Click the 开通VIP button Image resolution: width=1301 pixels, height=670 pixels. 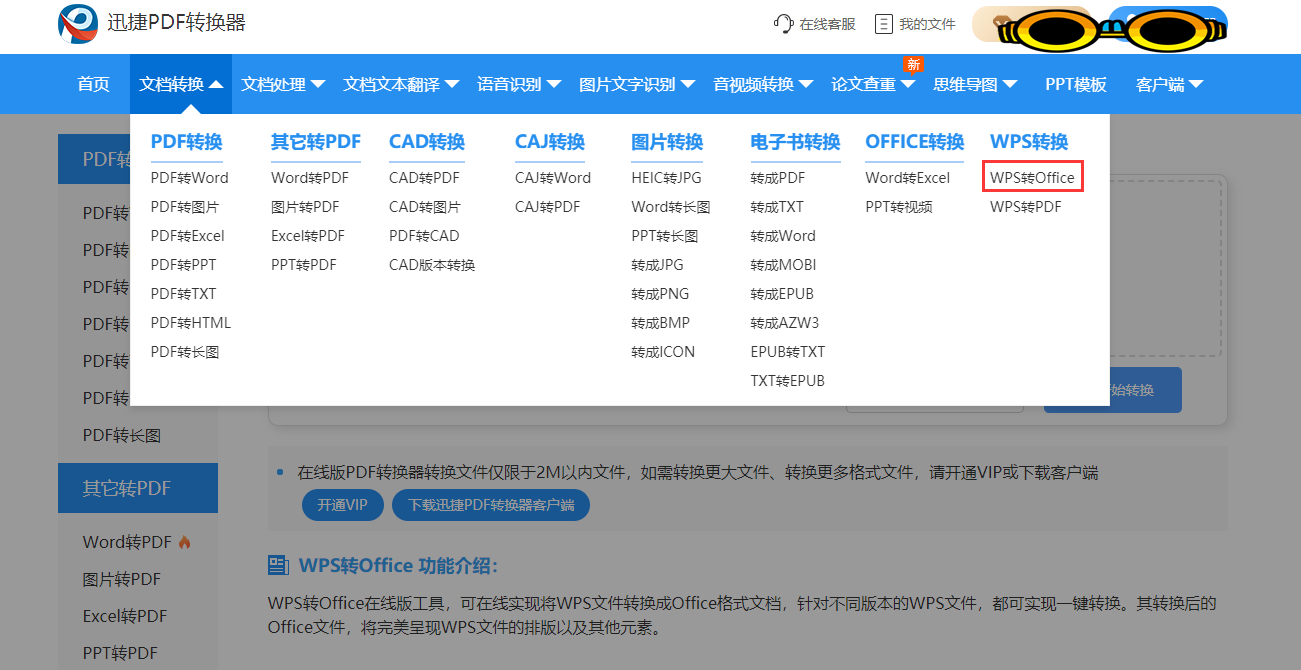click(x=343, y=505)
